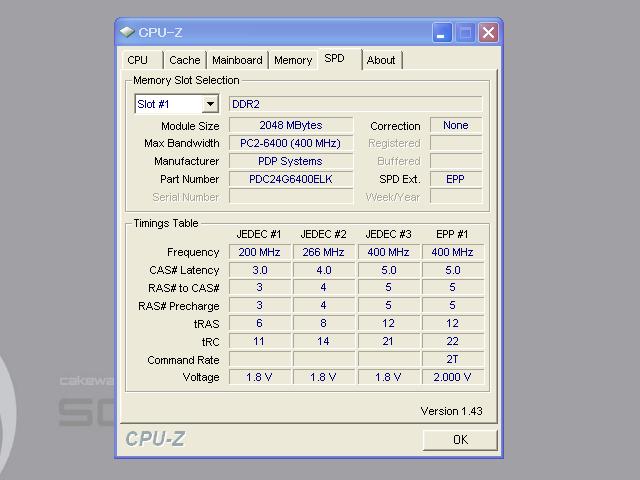
Task: Open the About tab
Action: click(381, 60)
